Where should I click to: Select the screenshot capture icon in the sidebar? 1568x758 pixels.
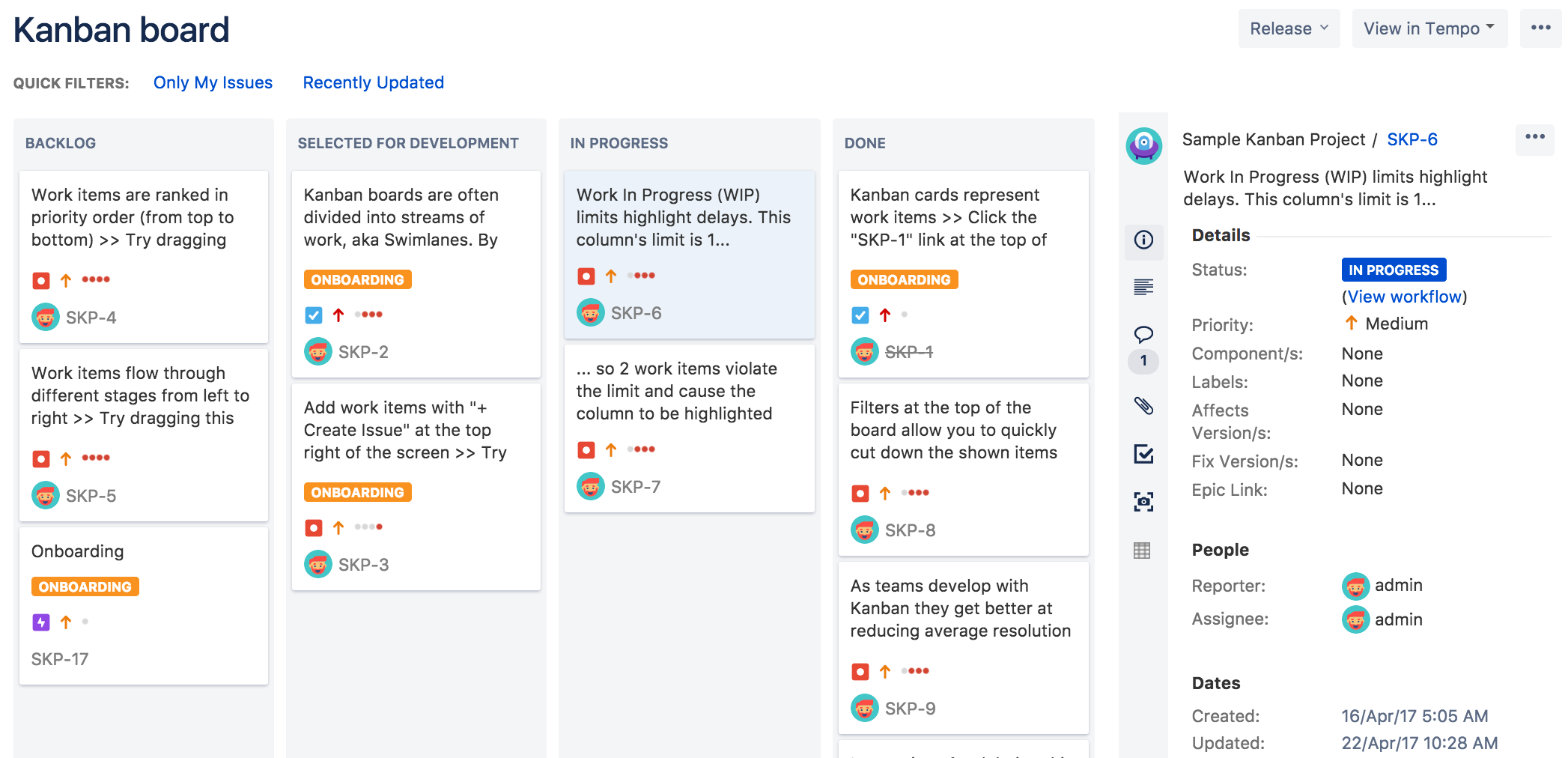pyautogui.click(x=1143, y=503)
